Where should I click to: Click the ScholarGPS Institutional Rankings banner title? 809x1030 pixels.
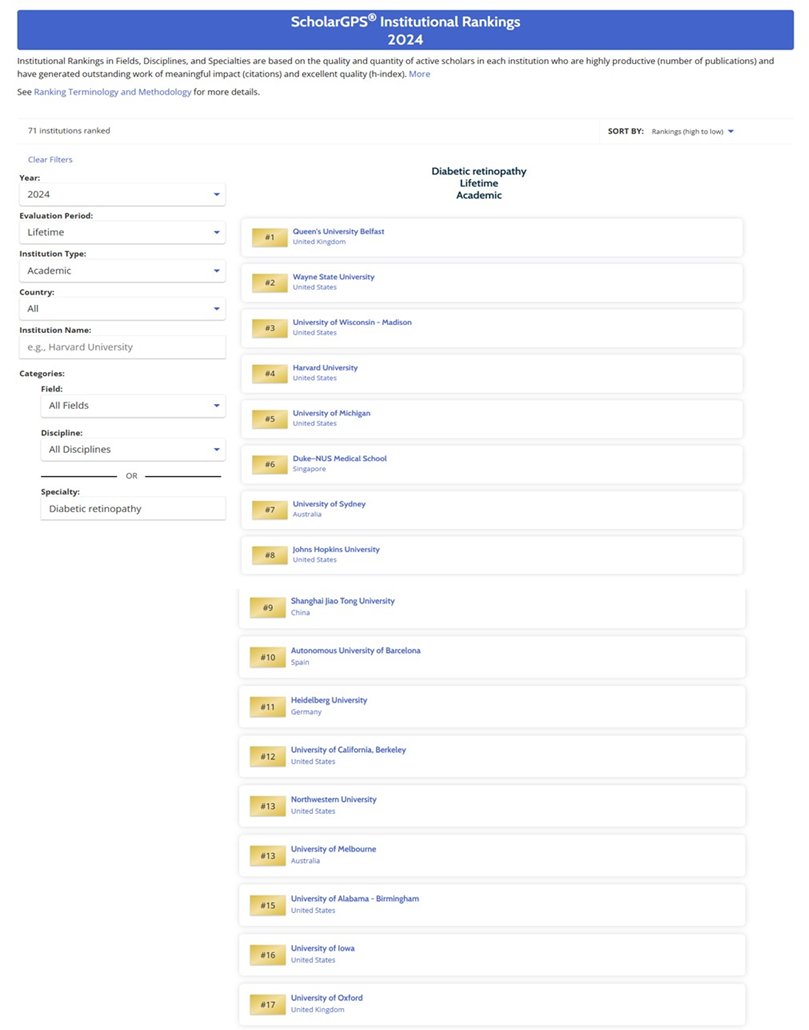405,30
